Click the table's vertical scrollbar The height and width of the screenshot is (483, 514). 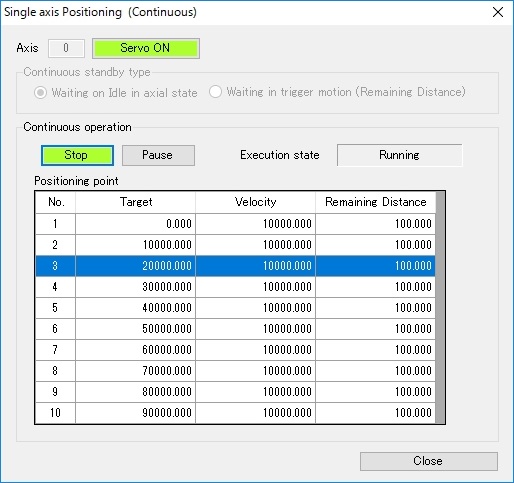coord(440,307)
